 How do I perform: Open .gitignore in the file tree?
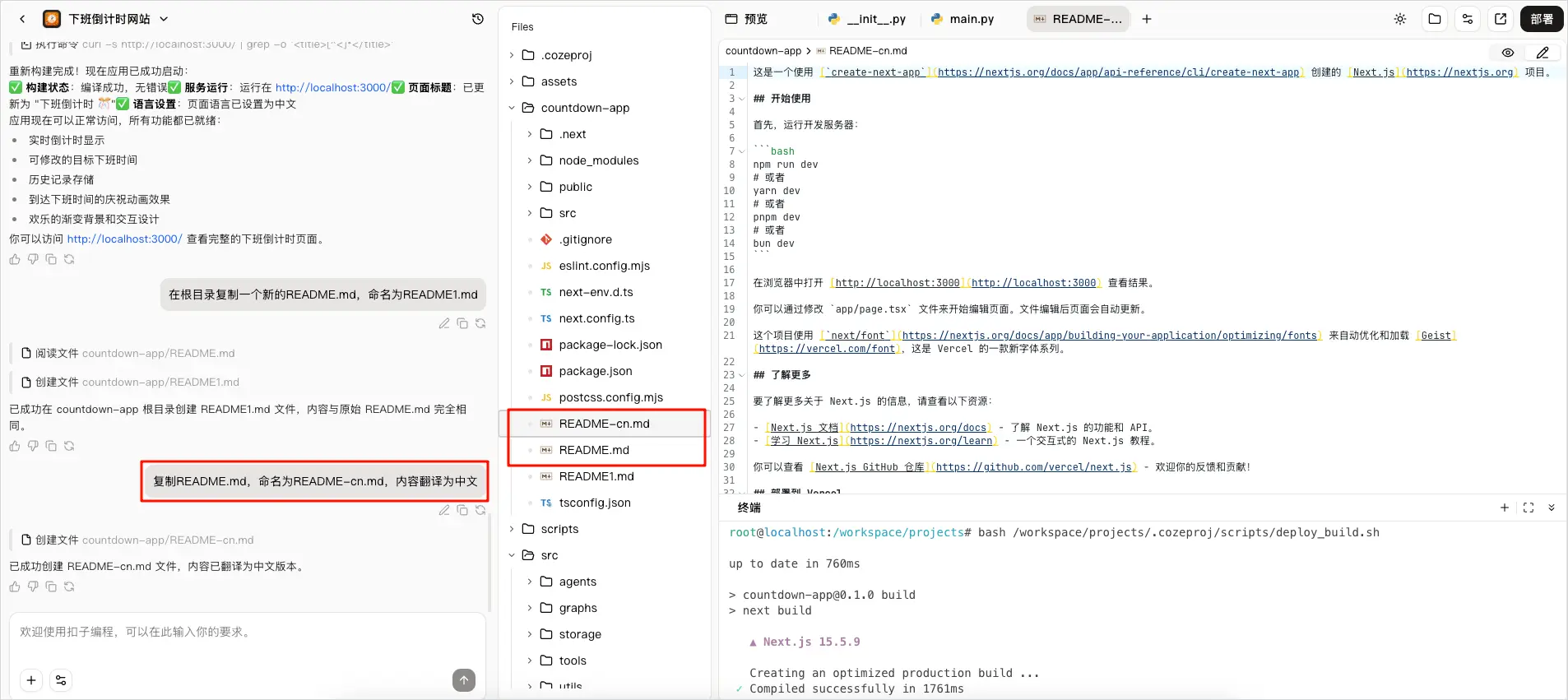[x=605, y=239]
